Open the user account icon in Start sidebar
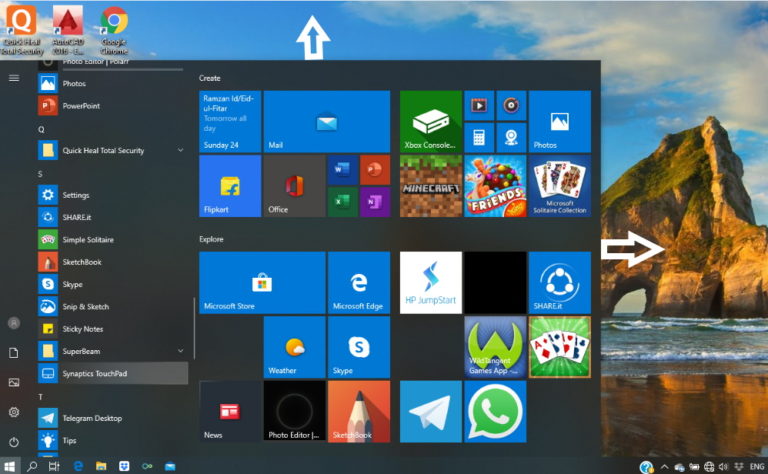768x474 pixels. 14,323
